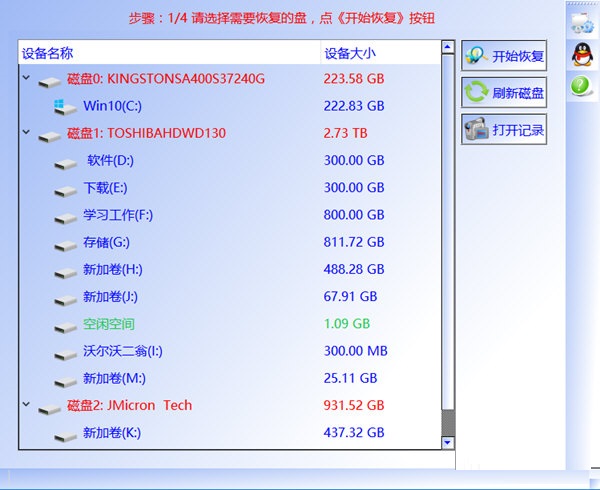This screenshot has height=490, width=600.
Task: Click the 设备名称 column header
Action: pos(169,53)
